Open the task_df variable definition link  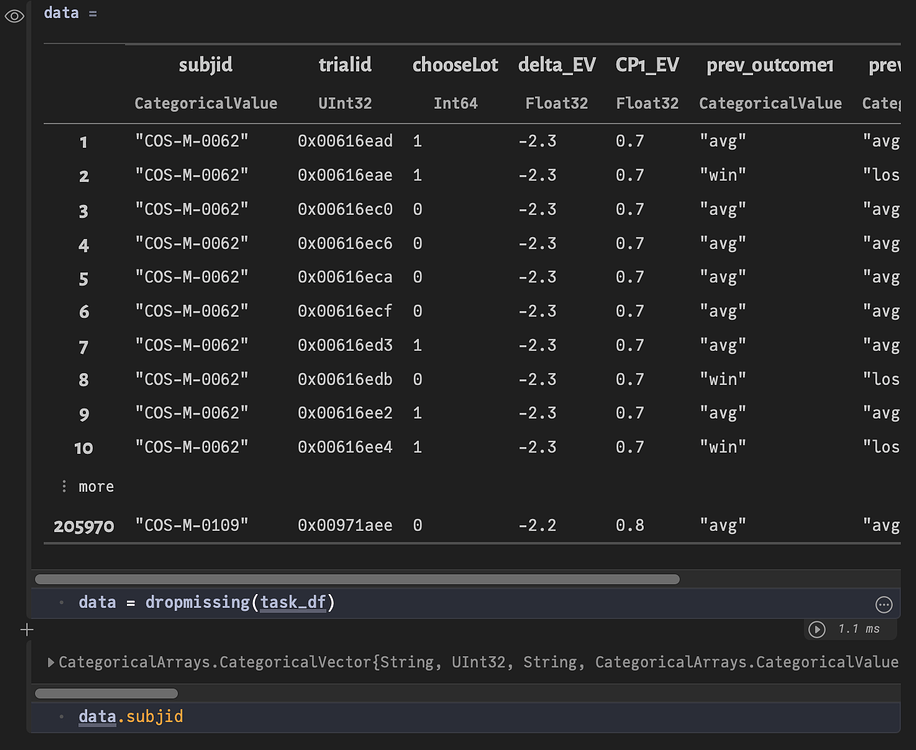(294, 602)
